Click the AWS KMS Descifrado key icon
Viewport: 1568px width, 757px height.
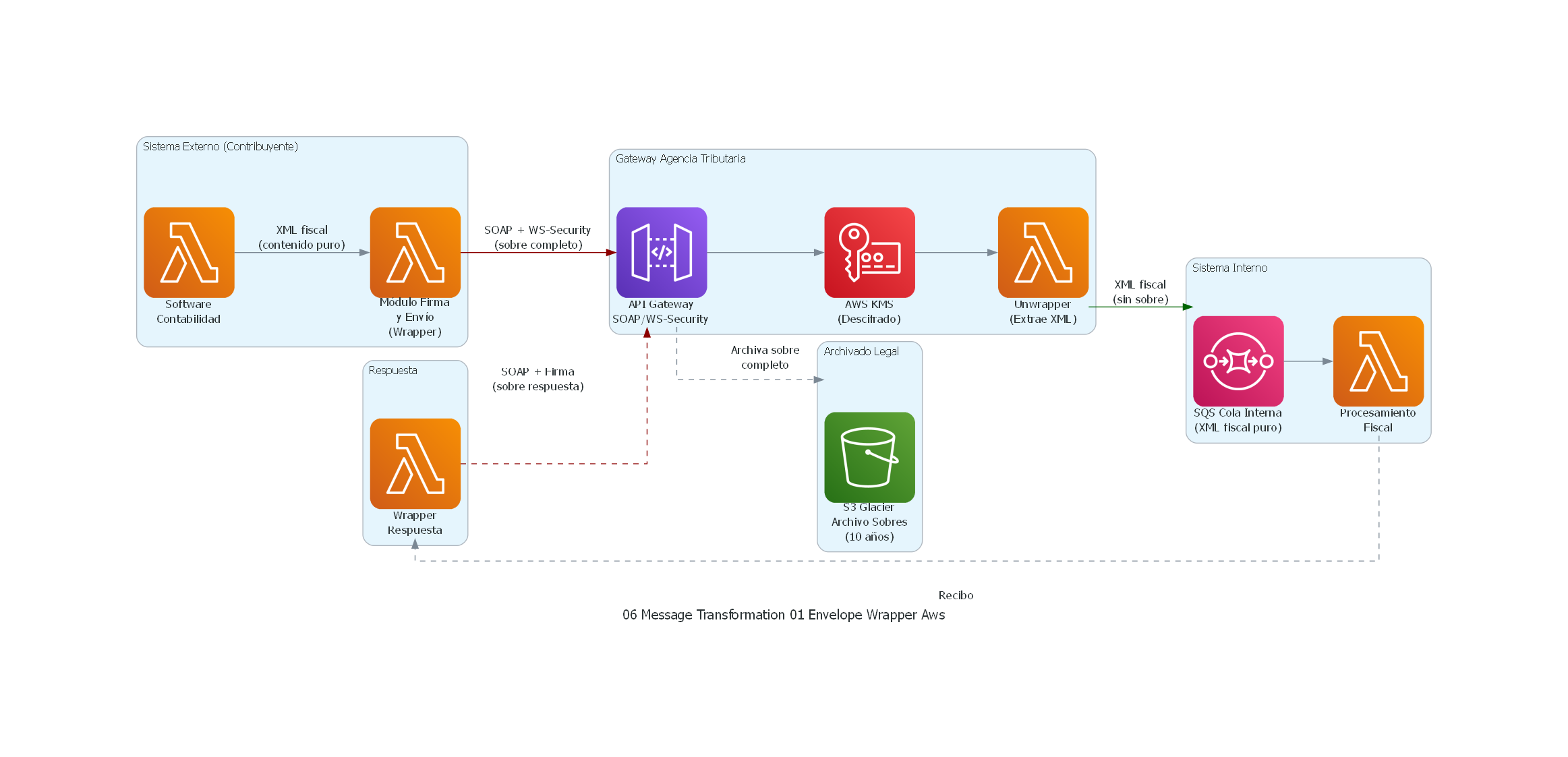[869, 253]
